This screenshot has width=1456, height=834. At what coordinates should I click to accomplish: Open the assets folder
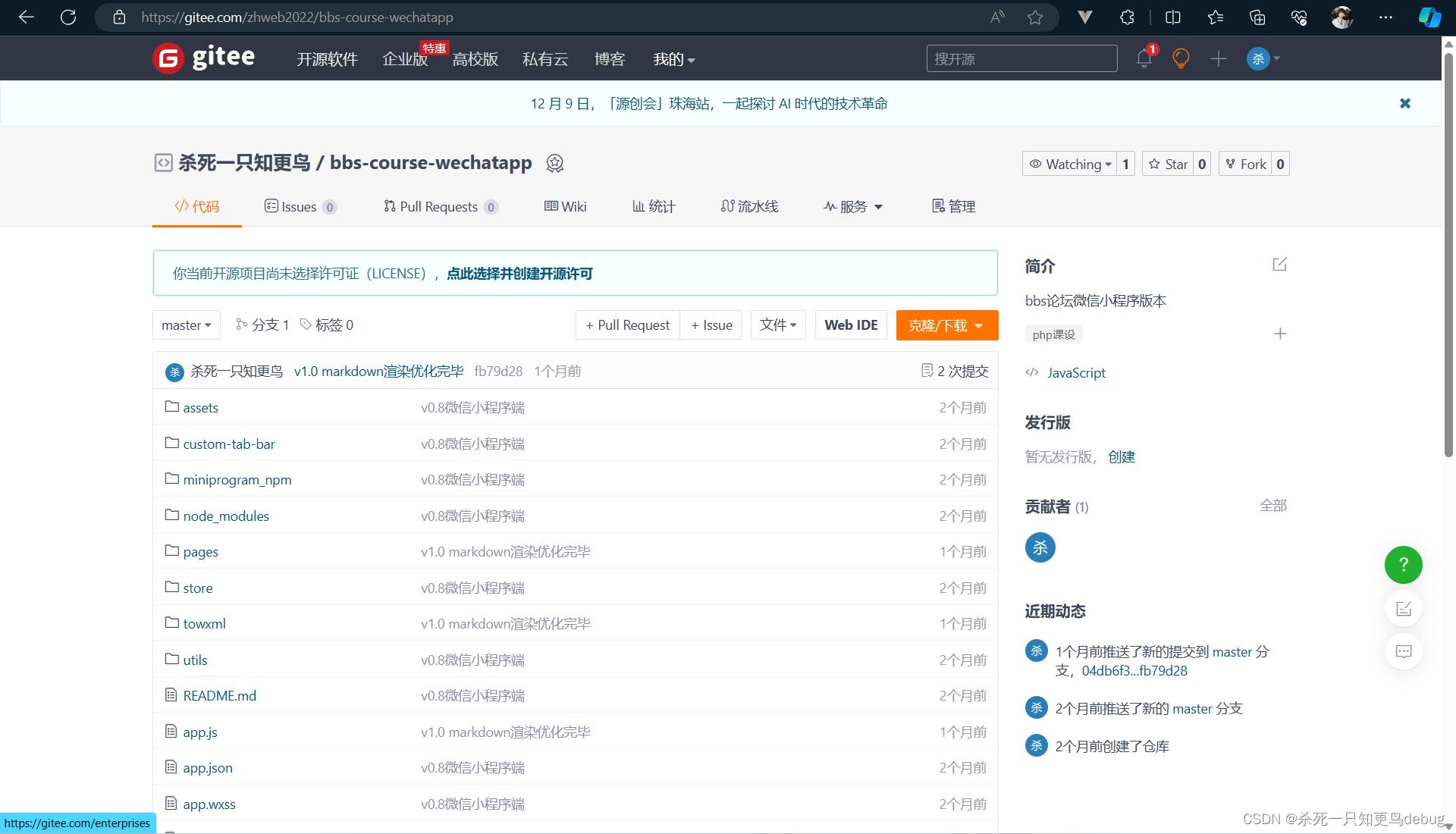tap(200, 407)
